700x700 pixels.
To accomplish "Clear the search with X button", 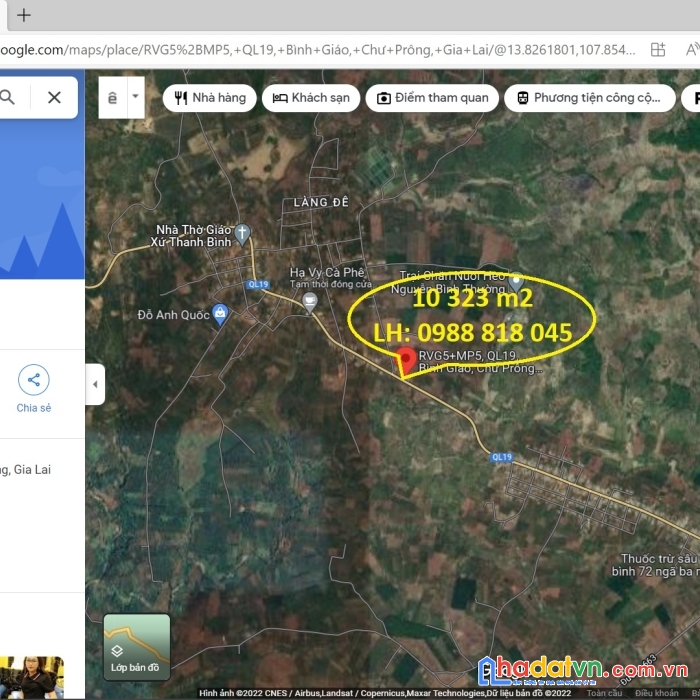I will tap(54, 97).
